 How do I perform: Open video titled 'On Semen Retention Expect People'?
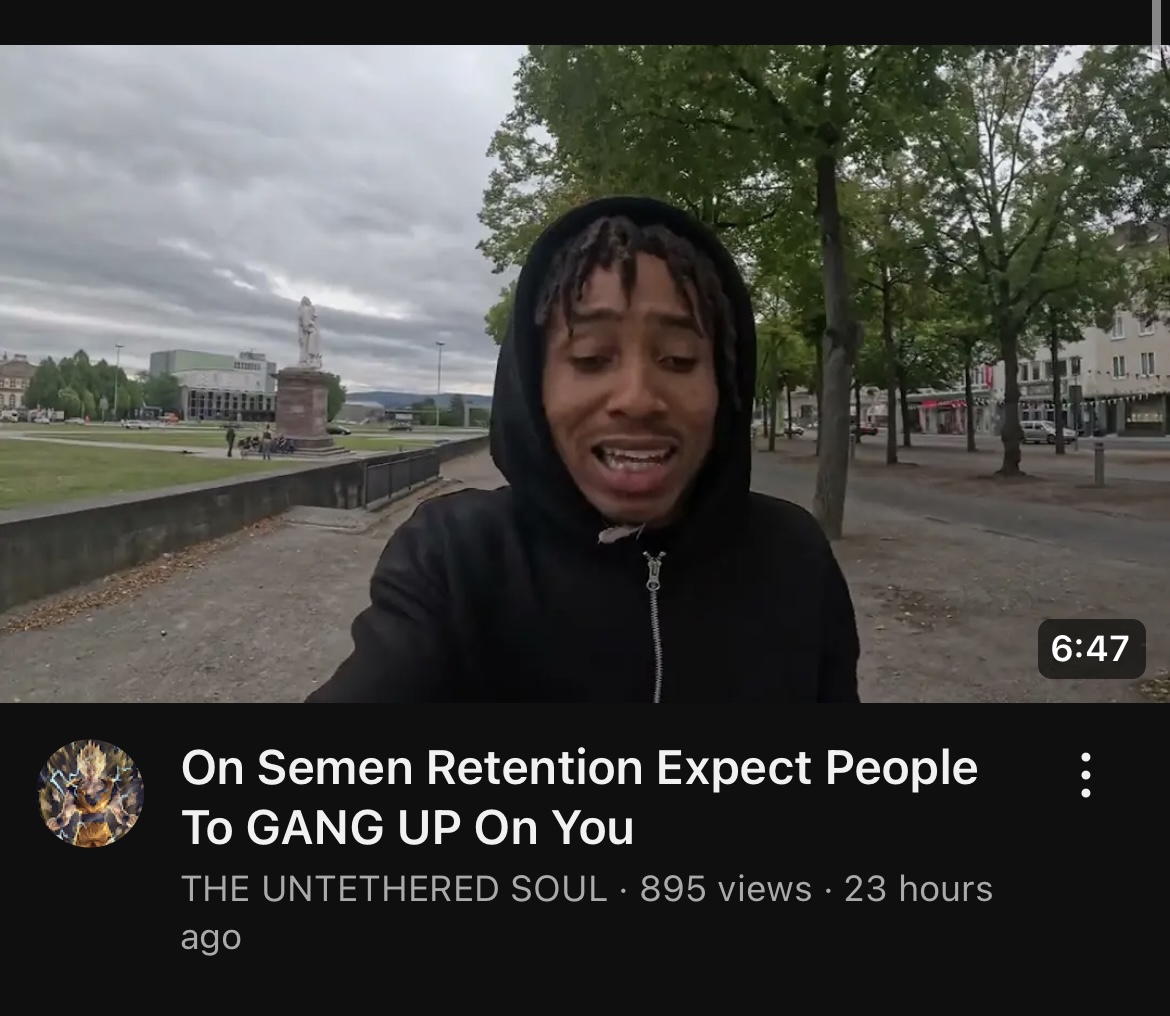(579, 768)
